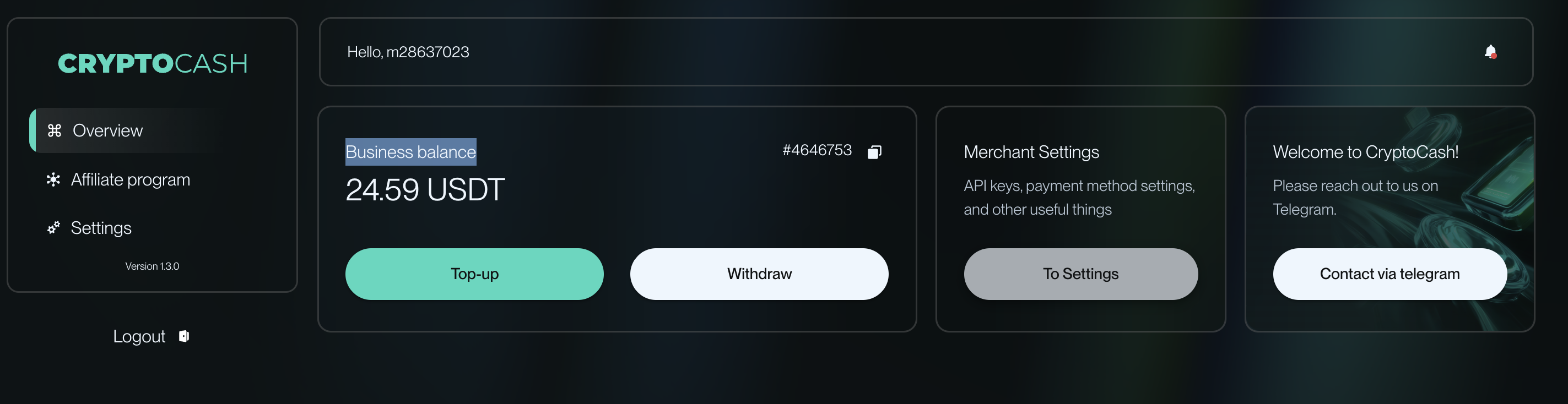
Task: Click the Overview command icon
Action: 54,131
